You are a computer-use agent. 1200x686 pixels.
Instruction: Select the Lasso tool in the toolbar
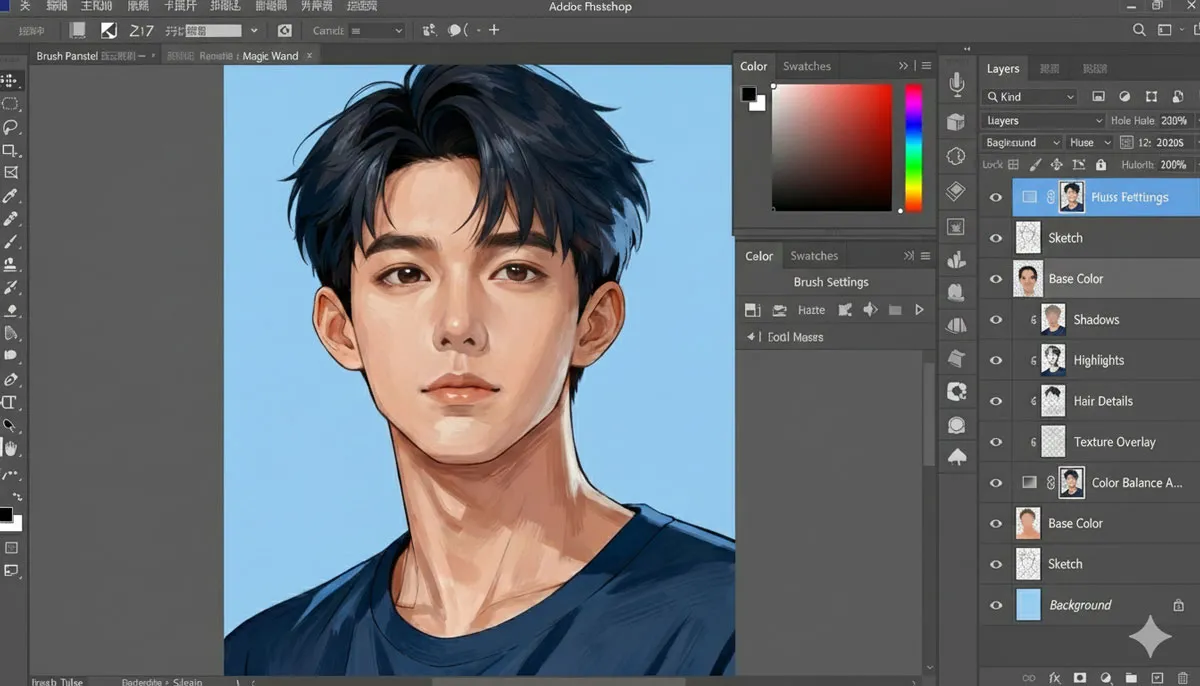[11, 127]
